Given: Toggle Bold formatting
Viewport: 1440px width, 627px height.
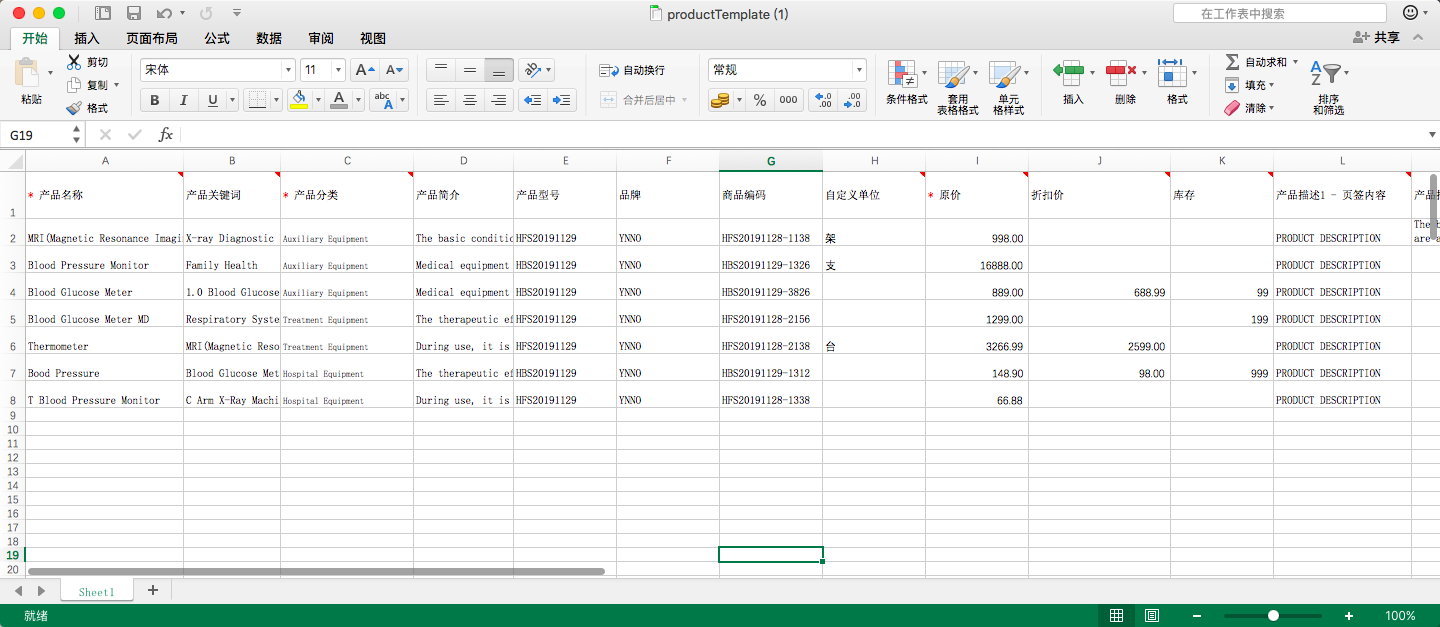Looking at the screenshot, I should (x=154, y=100).
